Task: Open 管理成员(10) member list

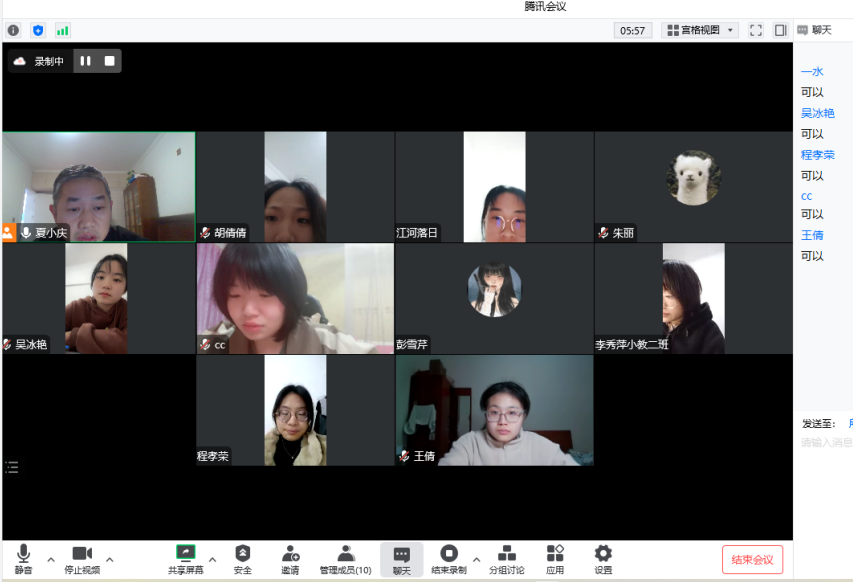Action: click(x=345, y=559)
